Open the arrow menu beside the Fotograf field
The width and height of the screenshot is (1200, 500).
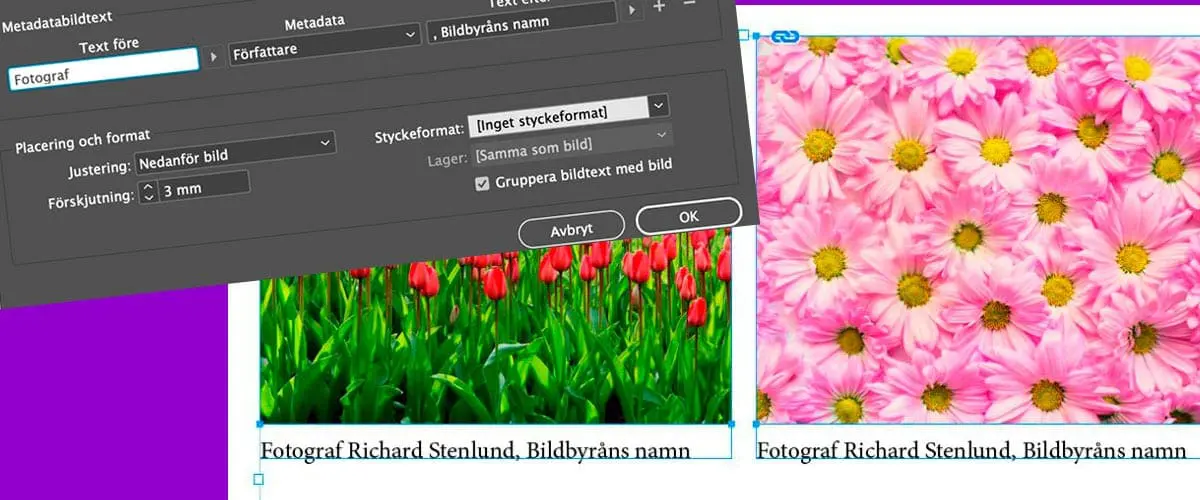coord(214,58)
